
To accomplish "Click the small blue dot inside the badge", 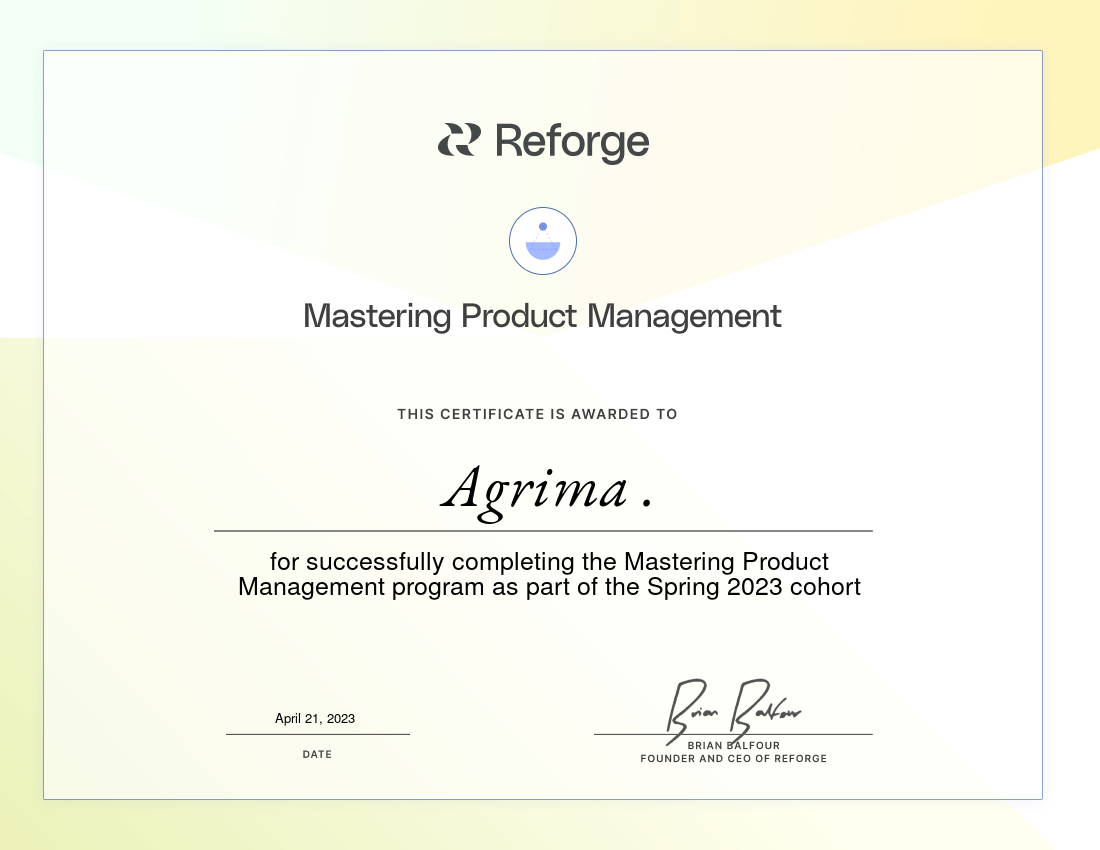I will 543,227.
